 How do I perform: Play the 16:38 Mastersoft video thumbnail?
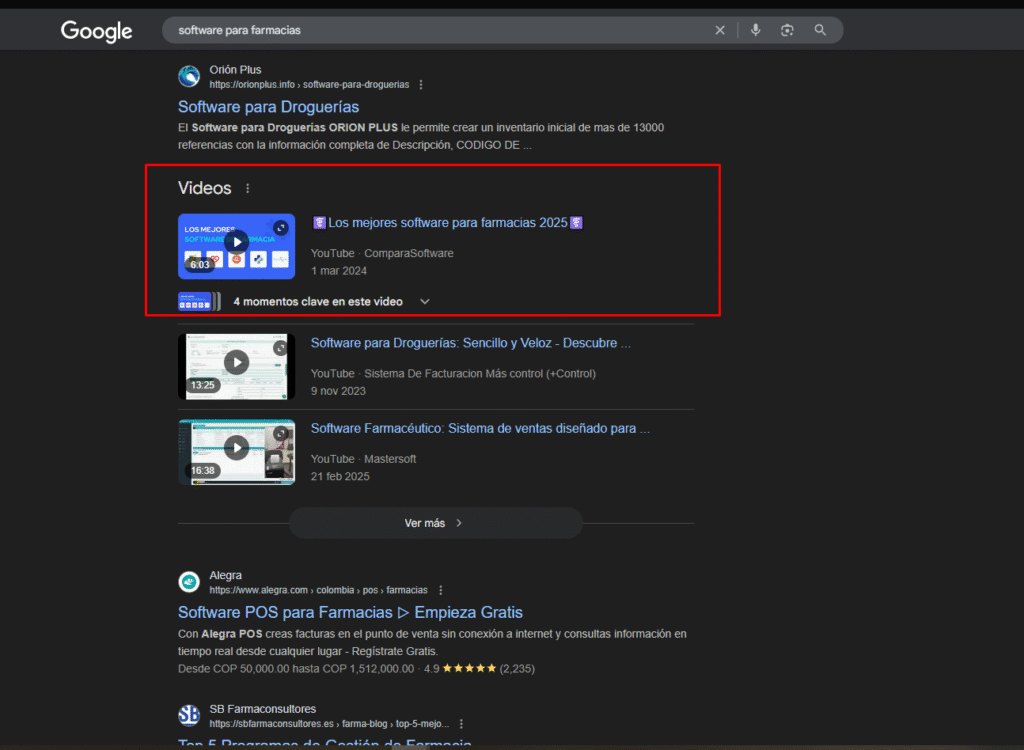click(236, 452)
